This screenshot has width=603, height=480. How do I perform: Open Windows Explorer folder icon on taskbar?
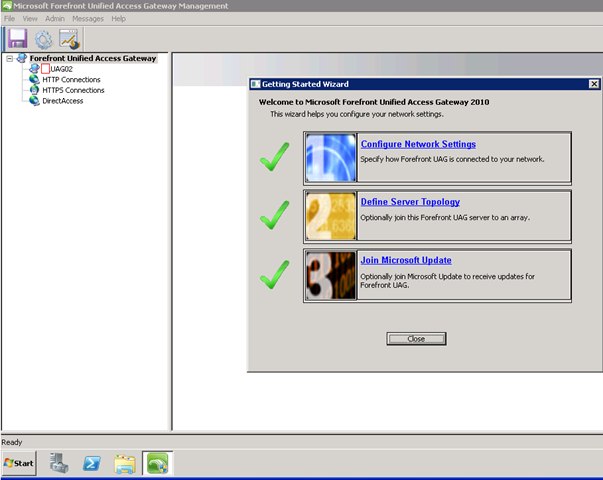[125, 463]
